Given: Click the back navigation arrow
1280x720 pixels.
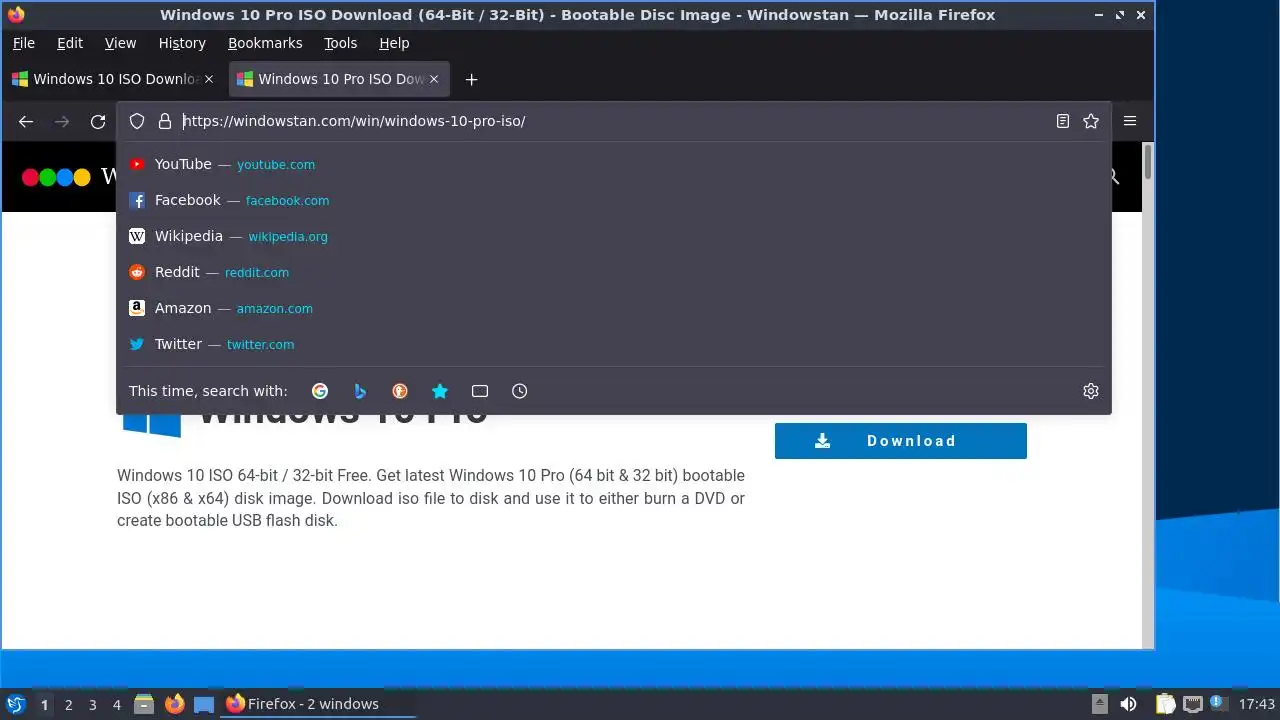Looking at the screenshot, I should pos(26,121).
